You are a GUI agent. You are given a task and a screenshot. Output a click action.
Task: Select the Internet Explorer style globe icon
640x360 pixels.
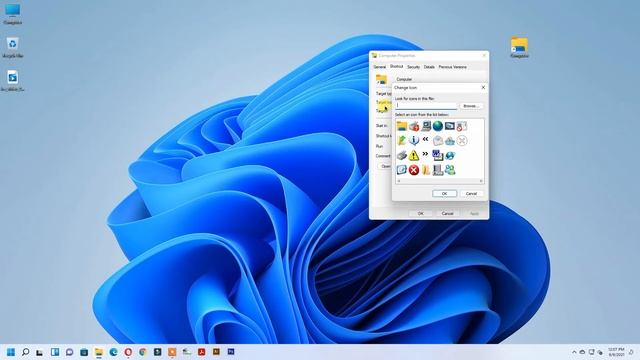[450, 155]
